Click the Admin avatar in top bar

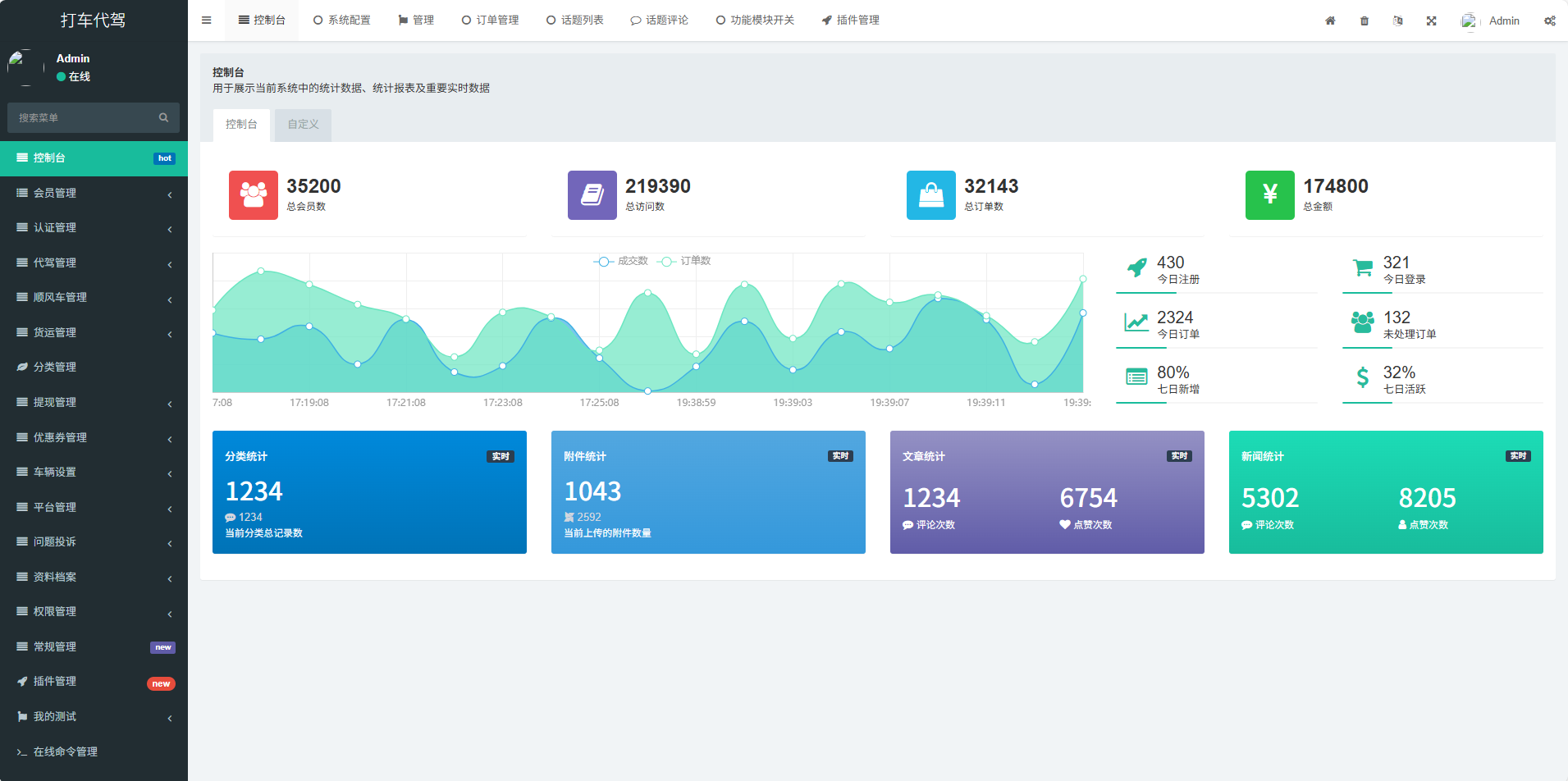(x=1469, y=21)
